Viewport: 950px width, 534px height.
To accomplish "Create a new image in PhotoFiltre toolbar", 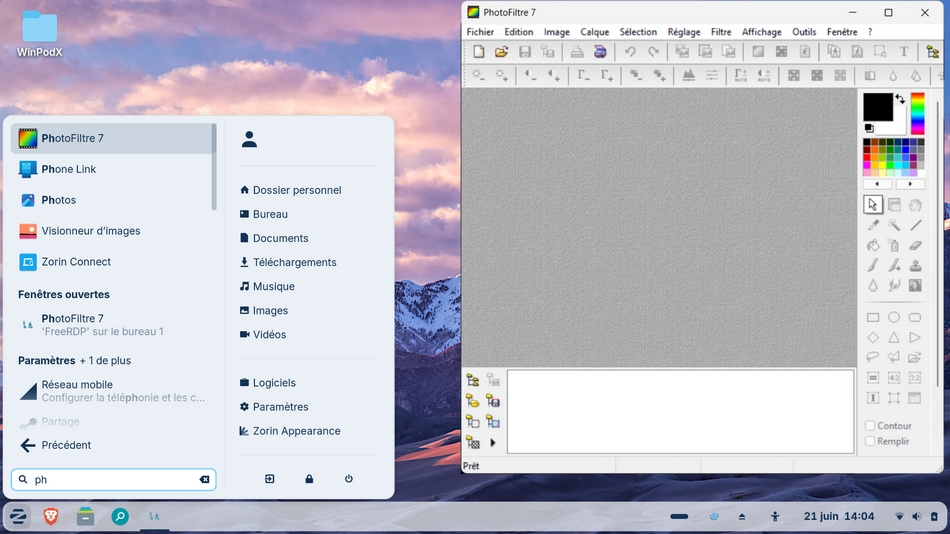I will pos(479,52).
